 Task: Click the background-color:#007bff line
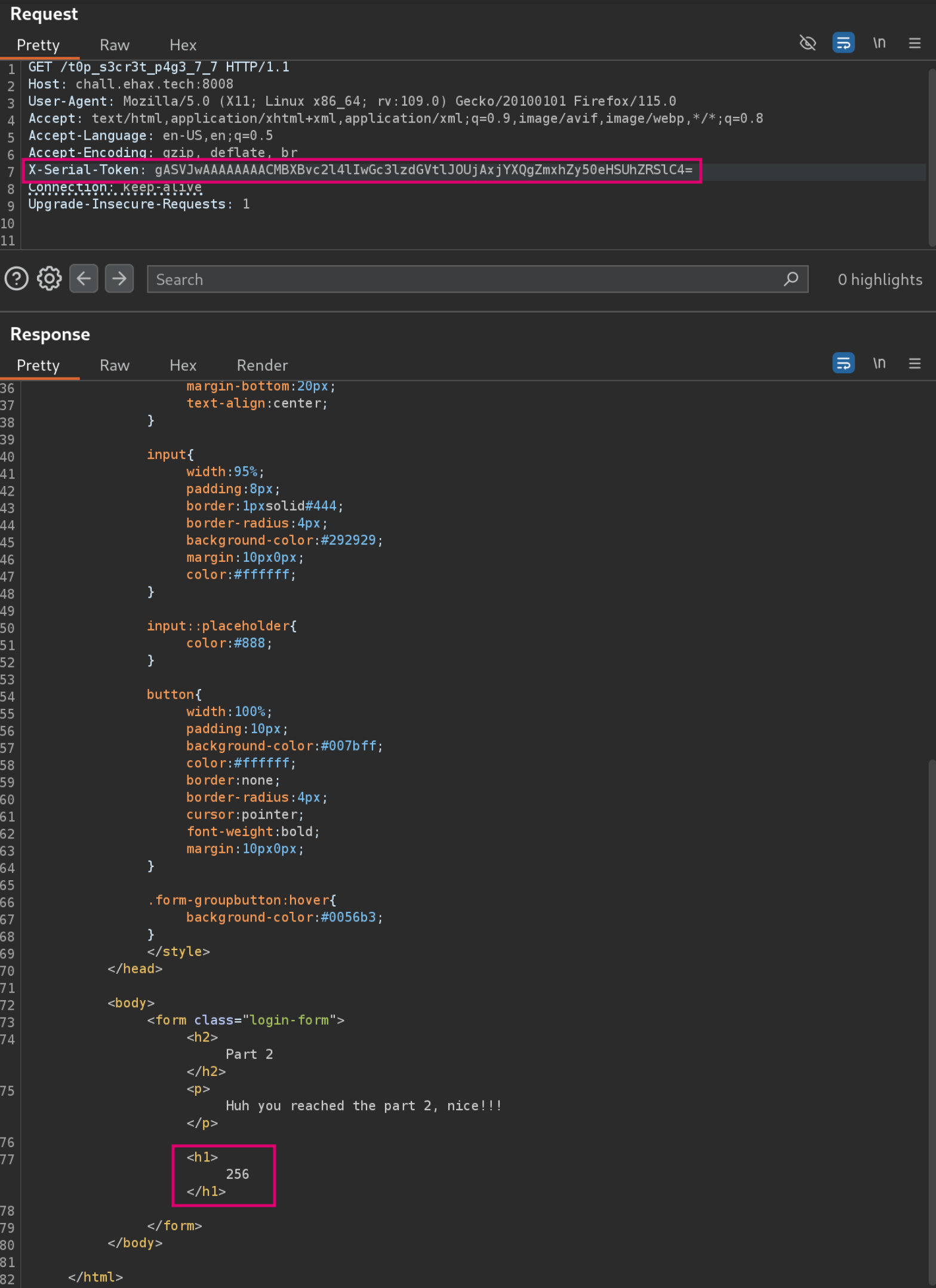[x=284, y=746]
